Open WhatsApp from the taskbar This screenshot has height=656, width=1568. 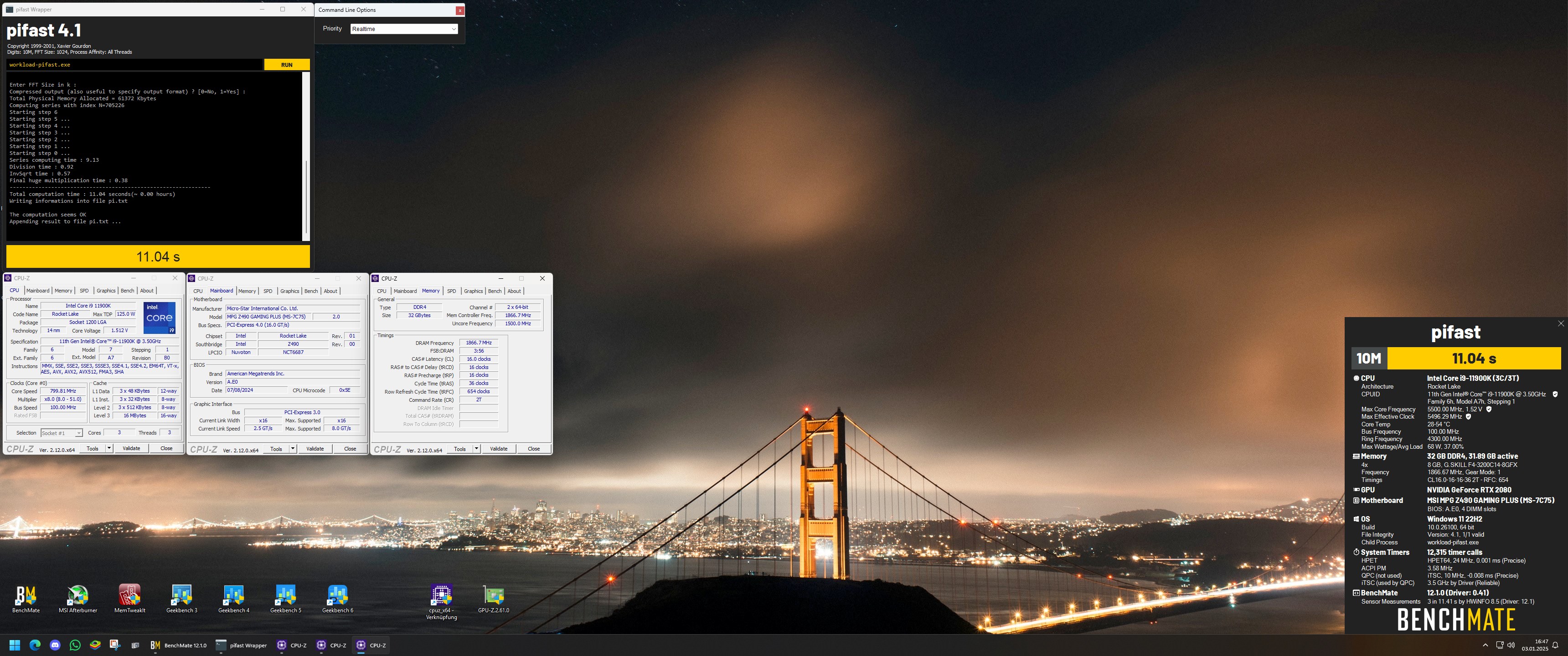coord(75,645)
